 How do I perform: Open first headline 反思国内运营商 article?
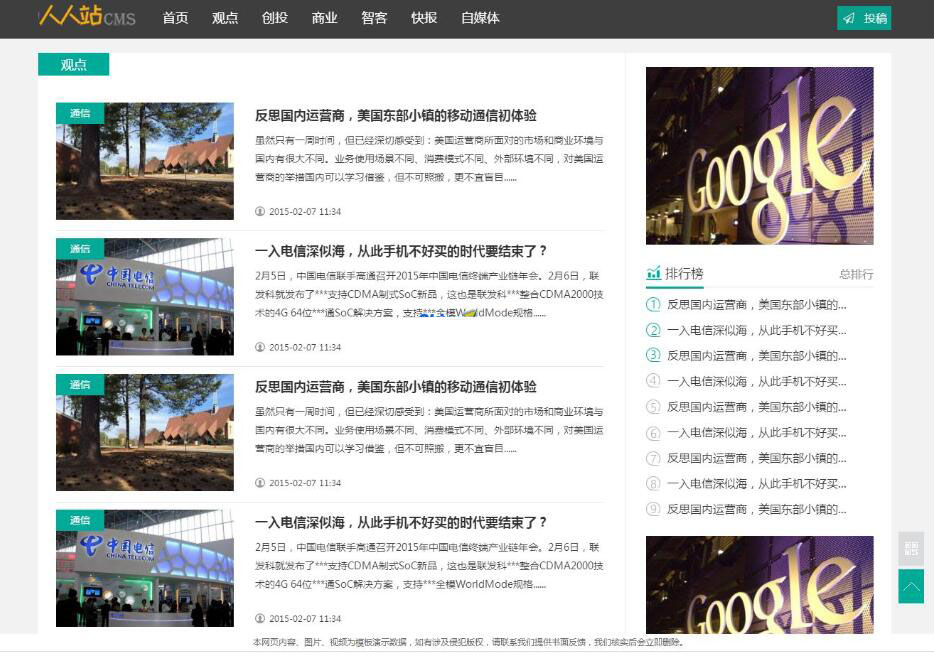click(x=396, y=116)
